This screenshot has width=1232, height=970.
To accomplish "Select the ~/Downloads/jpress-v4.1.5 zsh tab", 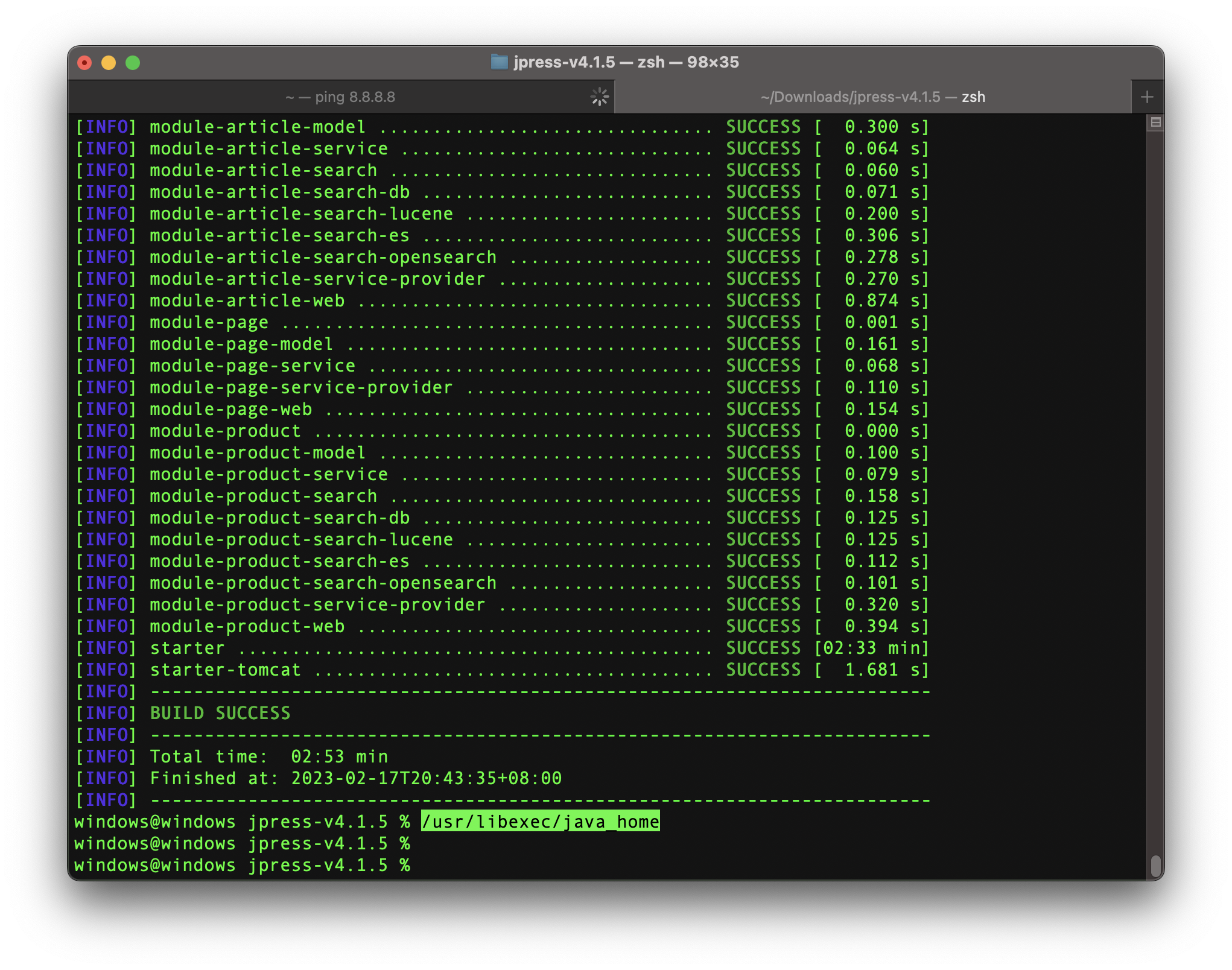I will click(872, 97).
